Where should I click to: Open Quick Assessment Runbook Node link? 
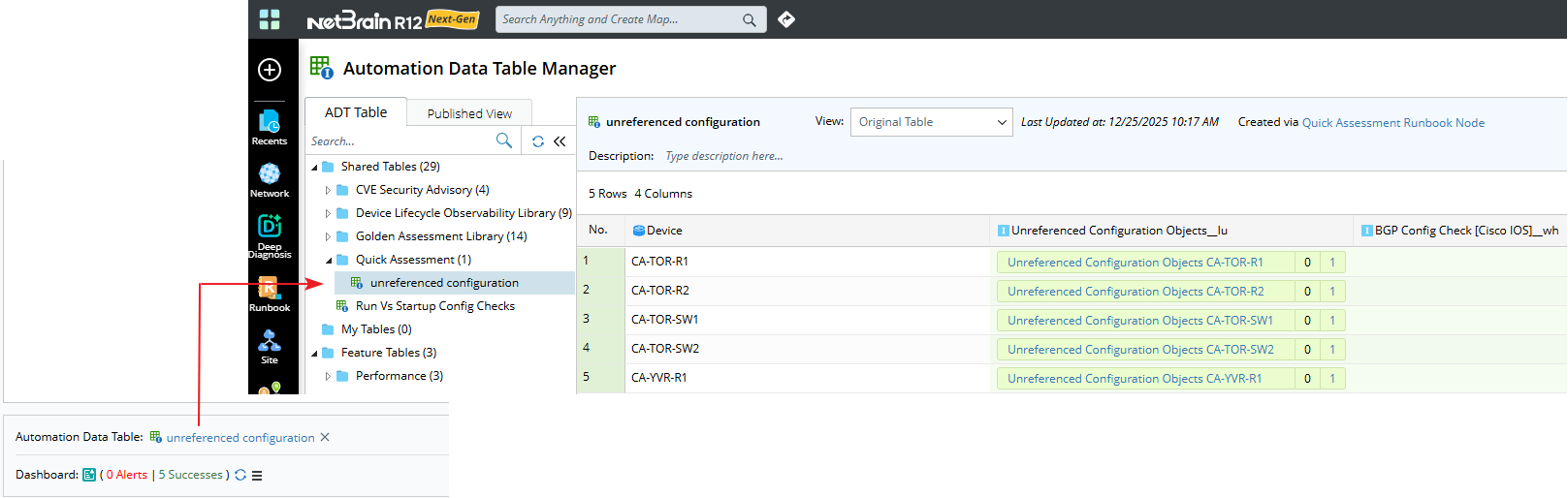(x=1392, y=123)
